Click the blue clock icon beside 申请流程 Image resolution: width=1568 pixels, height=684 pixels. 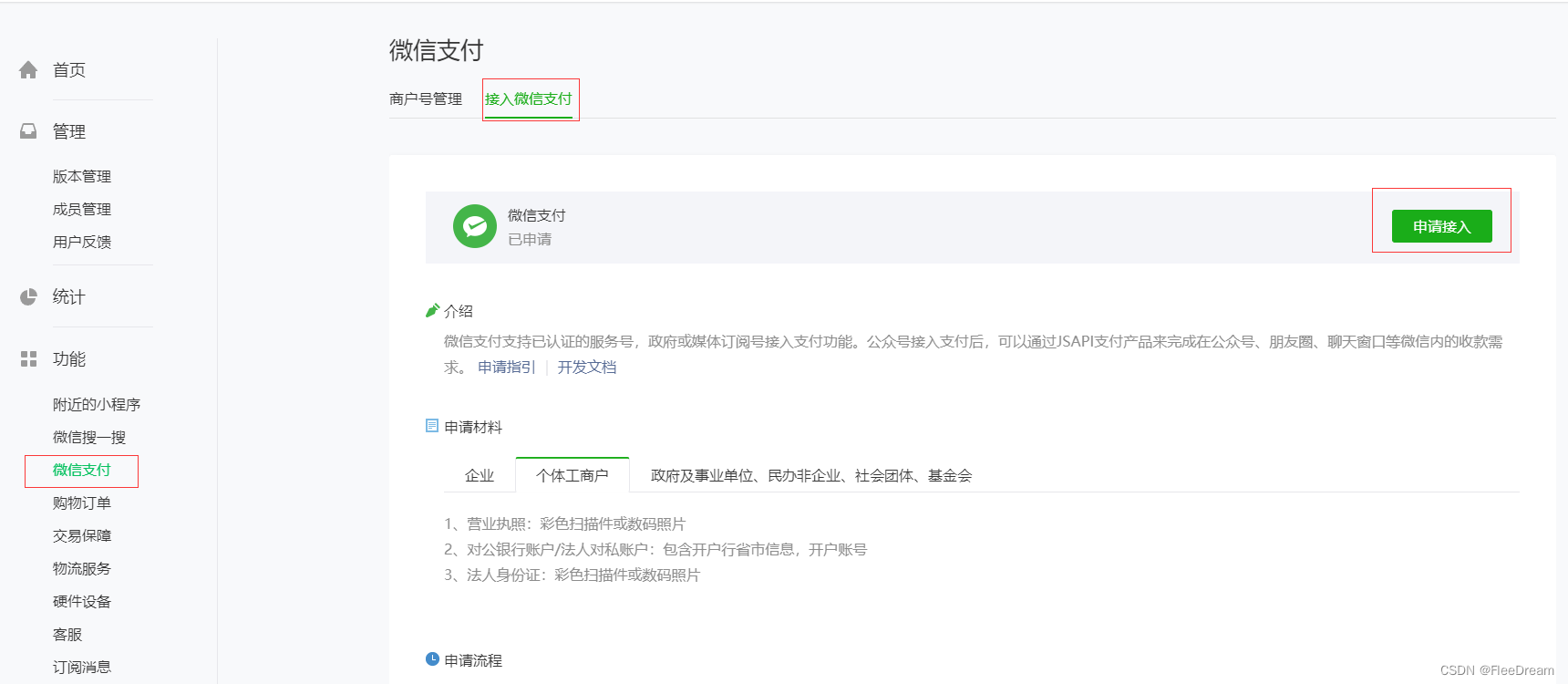(x=432, y=659)
